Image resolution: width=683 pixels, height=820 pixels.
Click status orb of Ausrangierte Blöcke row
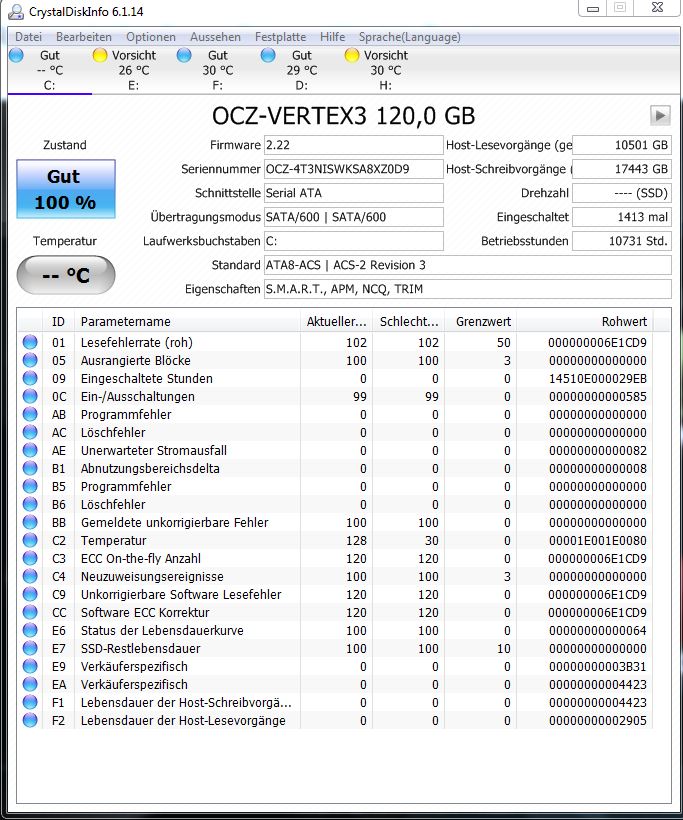click(x=30, y=360)
